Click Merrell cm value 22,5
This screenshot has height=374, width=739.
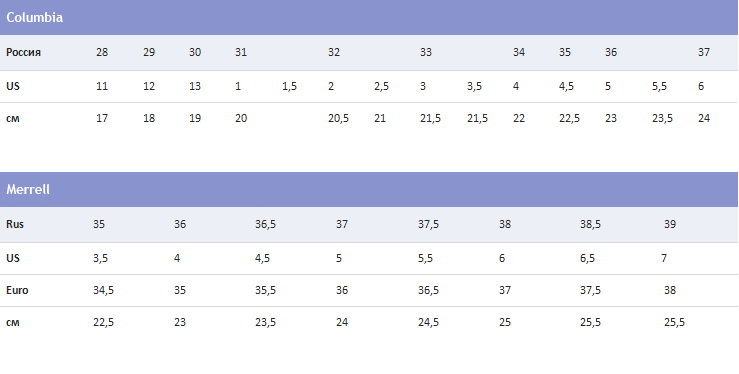pos(103,323)
